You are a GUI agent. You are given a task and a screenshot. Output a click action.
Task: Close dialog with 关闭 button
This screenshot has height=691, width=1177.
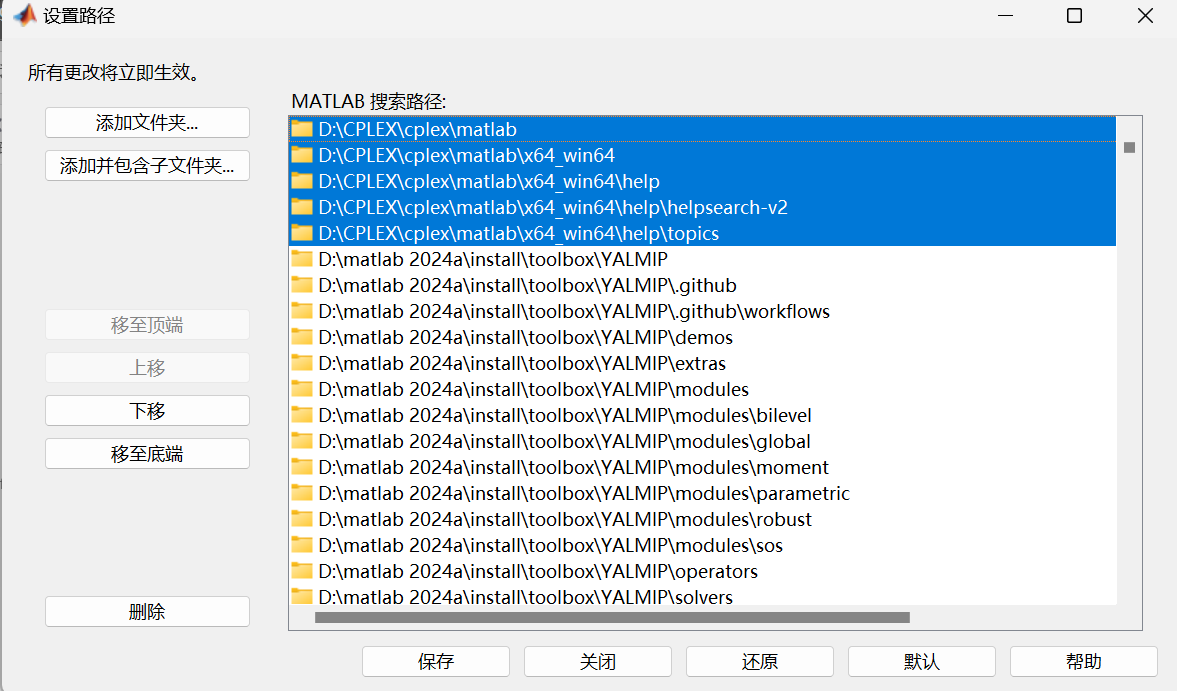[598, 662]
